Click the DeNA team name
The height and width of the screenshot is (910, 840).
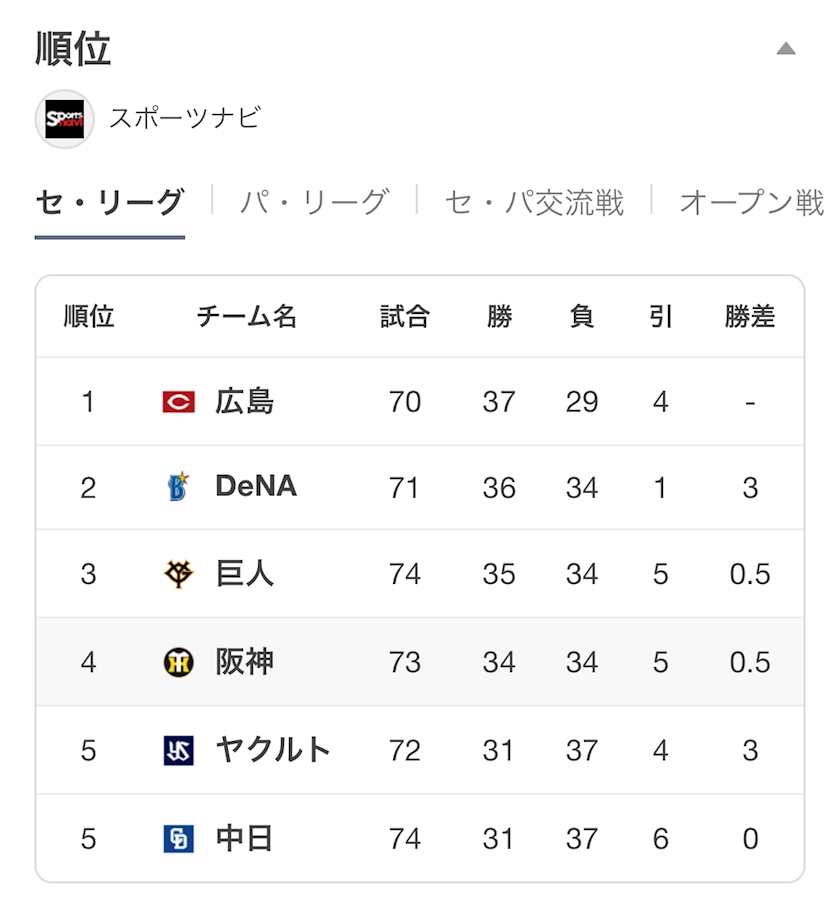[x=256, y=487]
